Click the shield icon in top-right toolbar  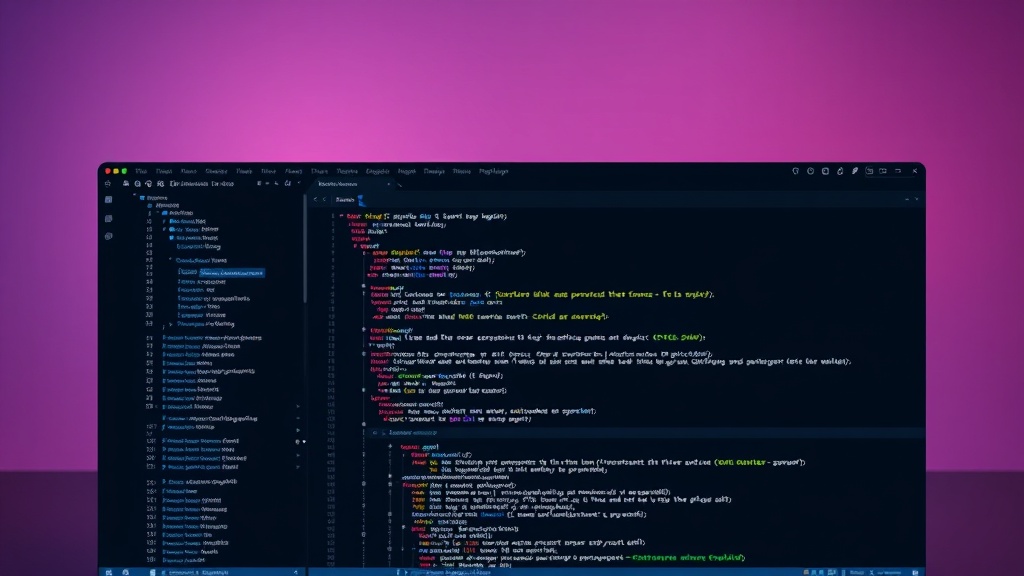[x=795, y=171]
